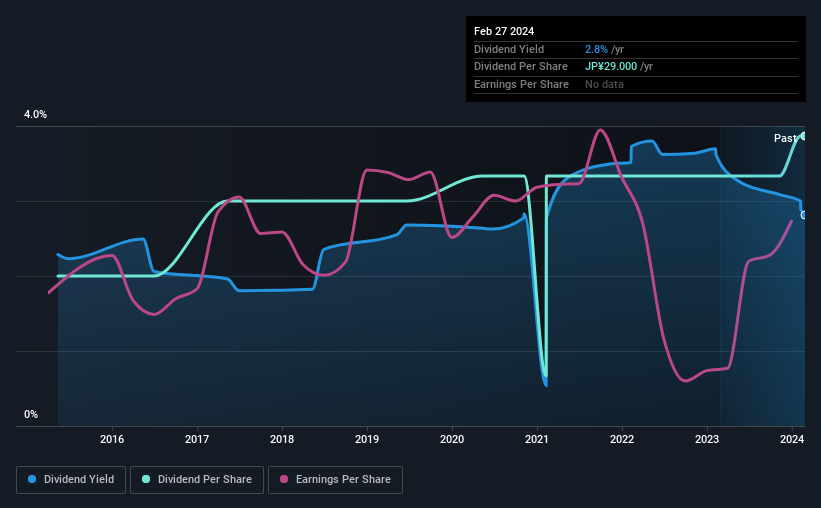
Task: Click the 2.8% Dividend Yield tooltip value
Action: 596,49
